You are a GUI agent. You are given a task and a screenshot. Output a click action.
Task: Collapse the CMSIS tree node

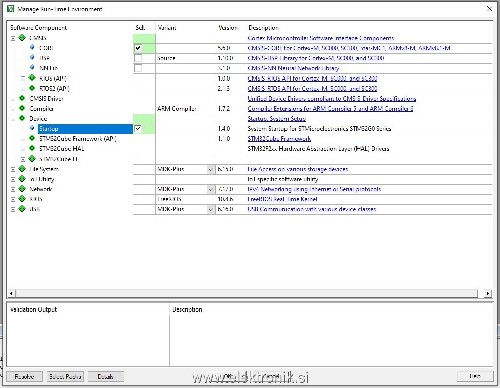pyautogui.click(x=13, y=38)
